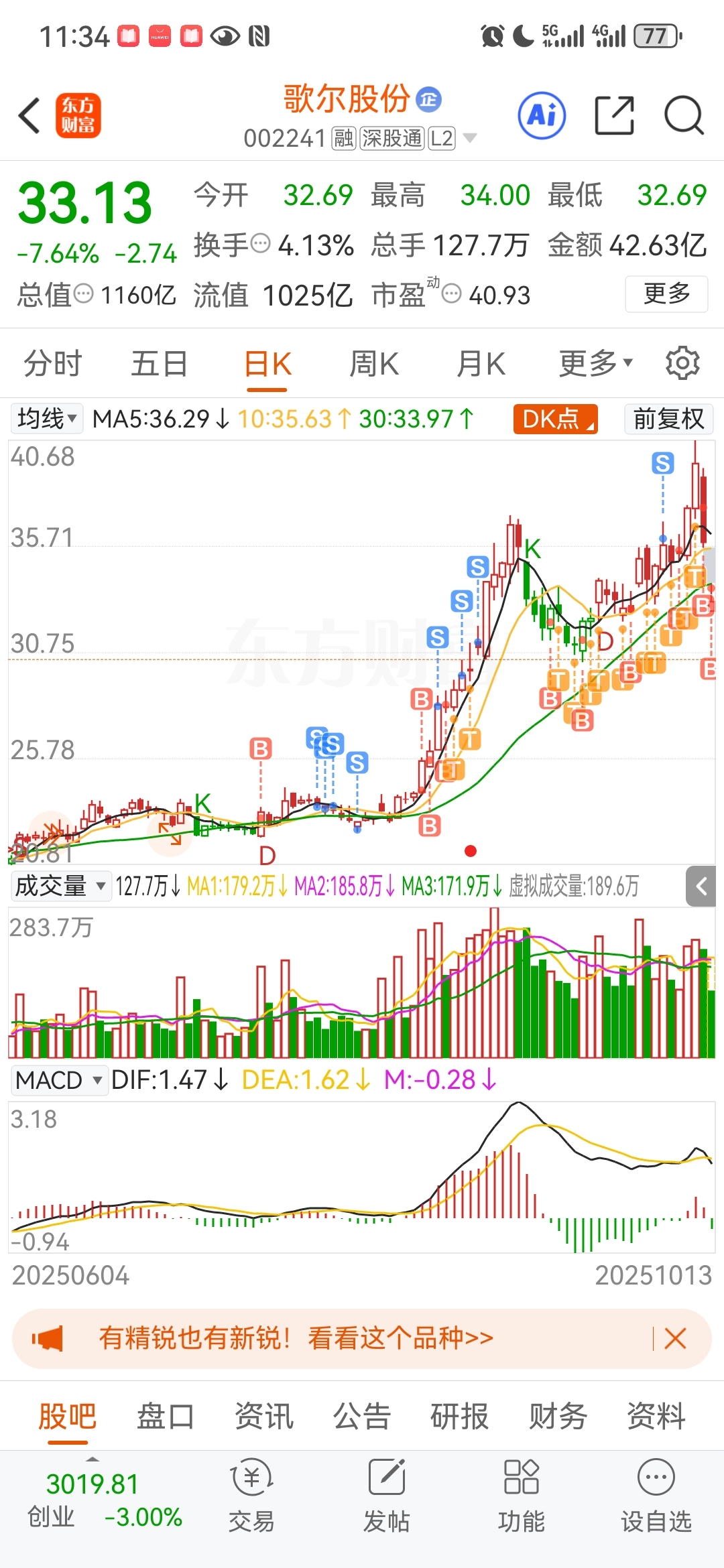Tap the 设自选 ellipsis icon

[656, 1478]
